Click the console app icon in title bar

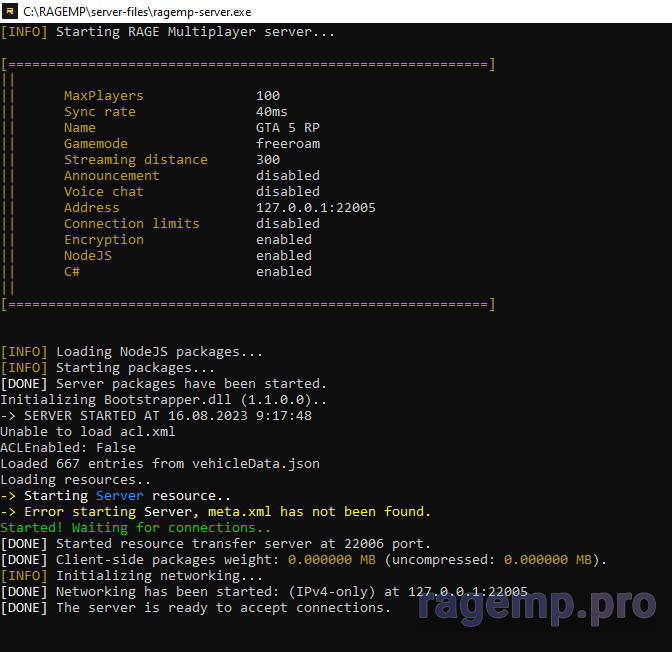pyautogui.click(x=11, y=10)
